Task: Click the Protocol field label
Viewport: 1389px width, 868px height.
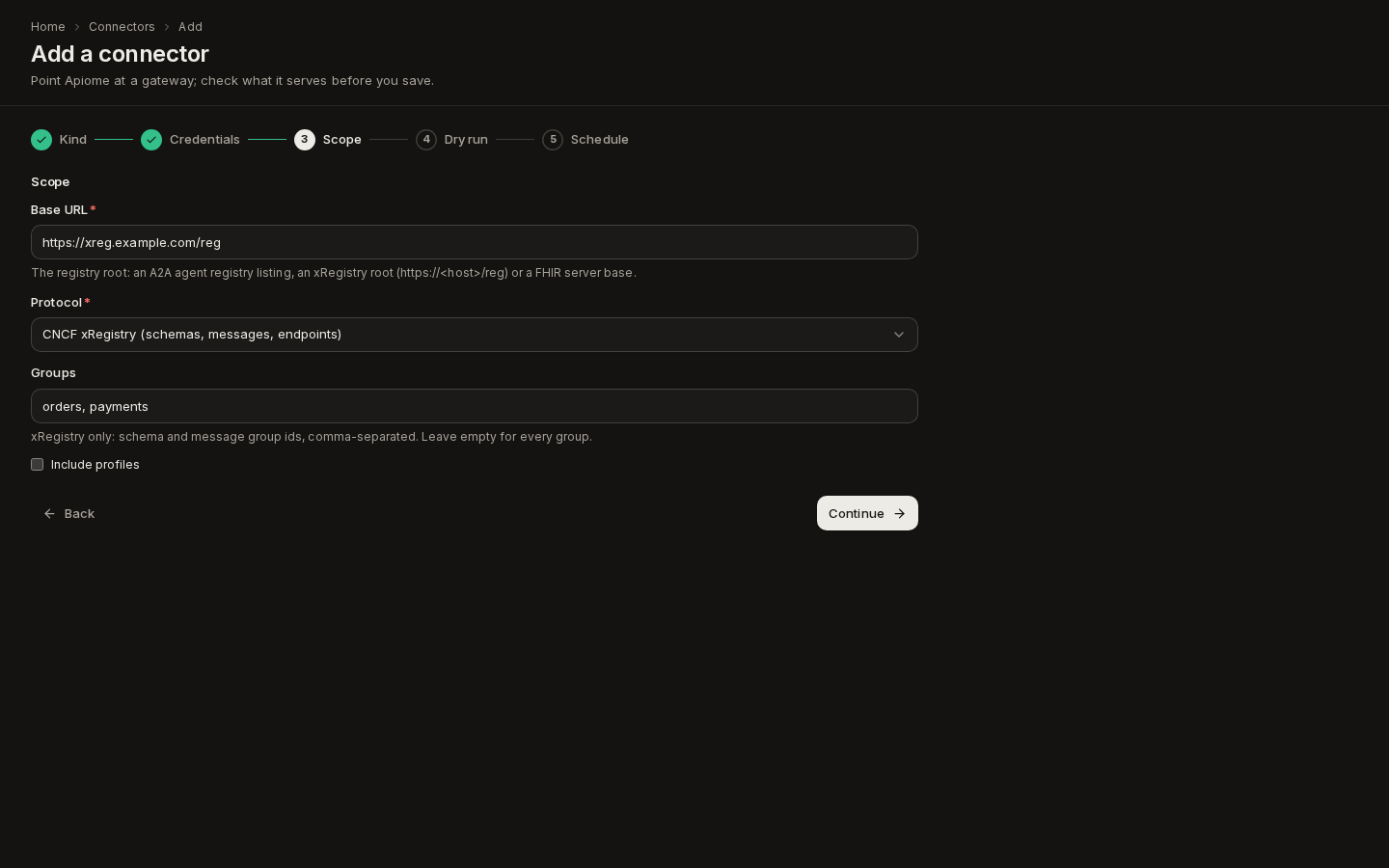Action: tap(56, 303)
